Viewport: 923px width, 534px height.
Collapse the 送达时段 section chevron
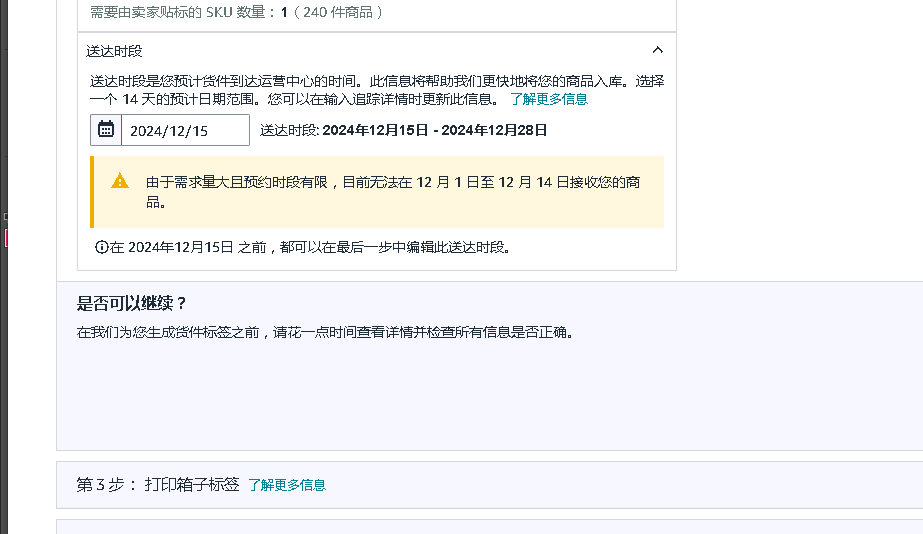pos(658,50)
